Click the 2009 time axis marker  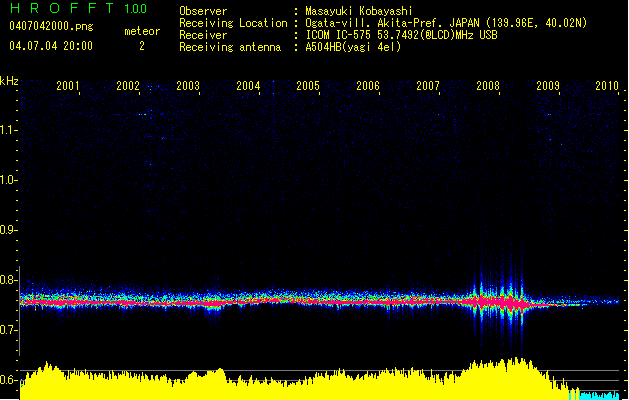click(x=548, y=85)
